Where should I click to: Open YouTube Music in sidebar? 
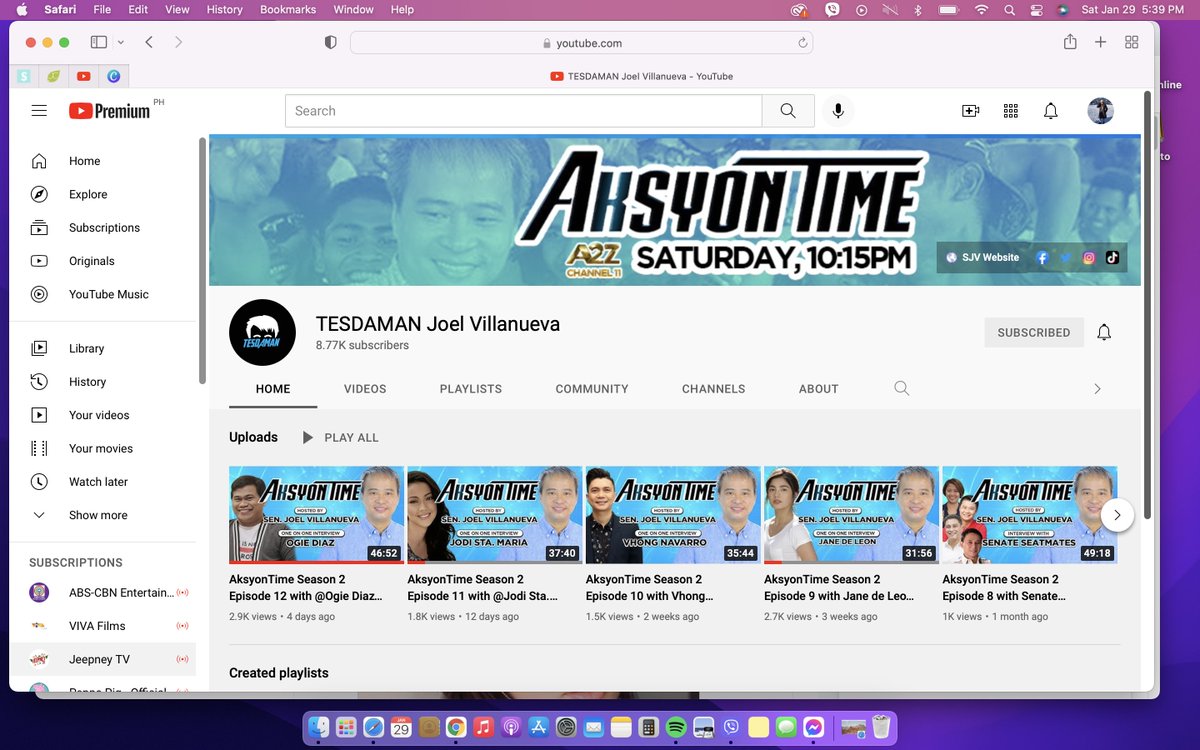103,294
